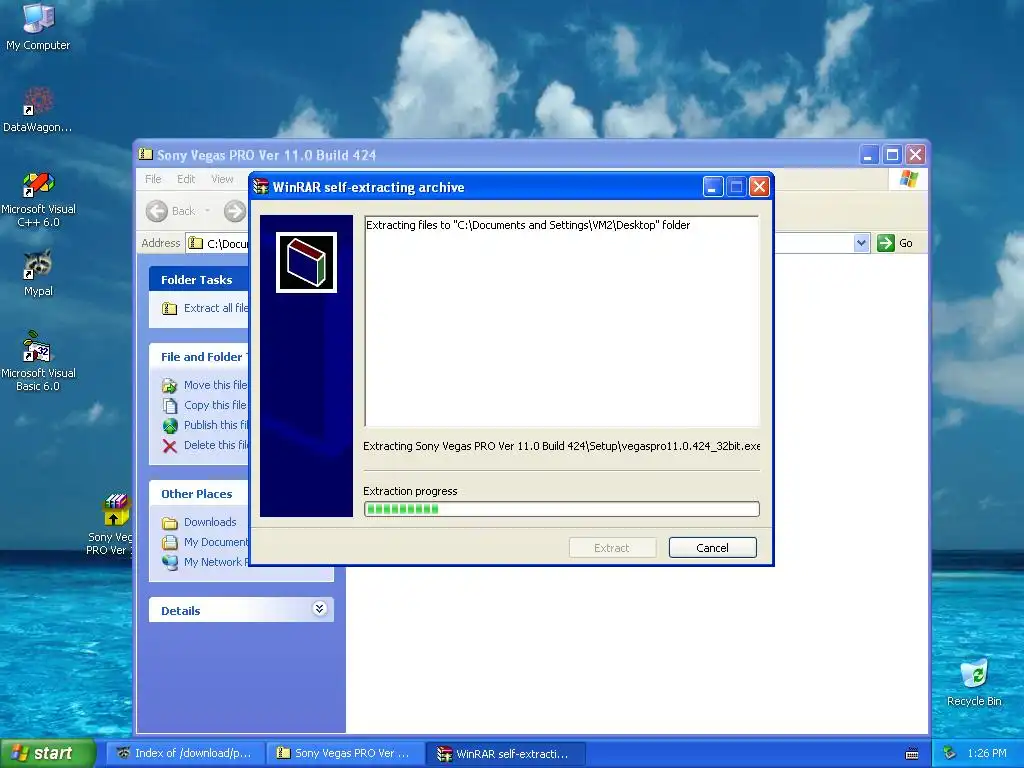Open Microsoft Visual Basic 6.0 shortcut
Viewport: 1024px width, 768px height.
tap(38, 361)
